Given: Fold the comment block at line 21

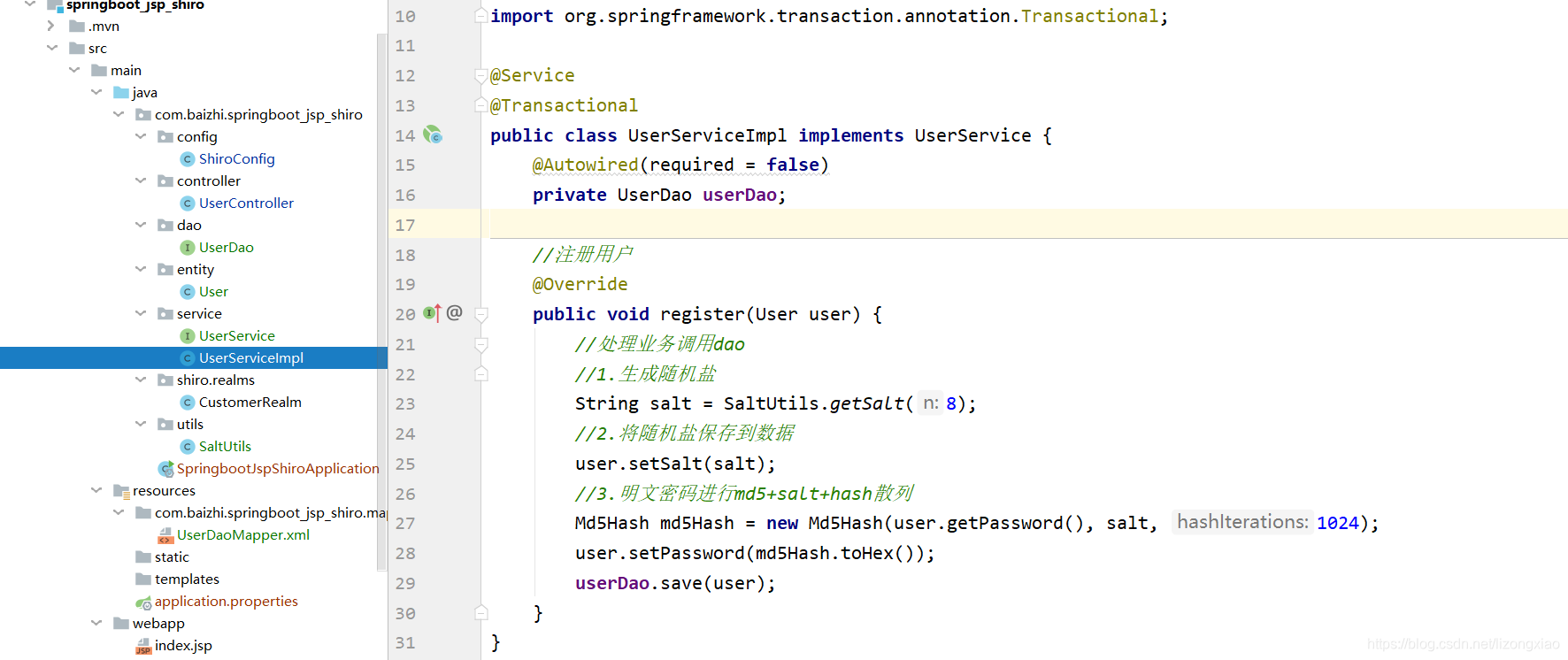Looking at the screenshot, I should tap(481, 344).
